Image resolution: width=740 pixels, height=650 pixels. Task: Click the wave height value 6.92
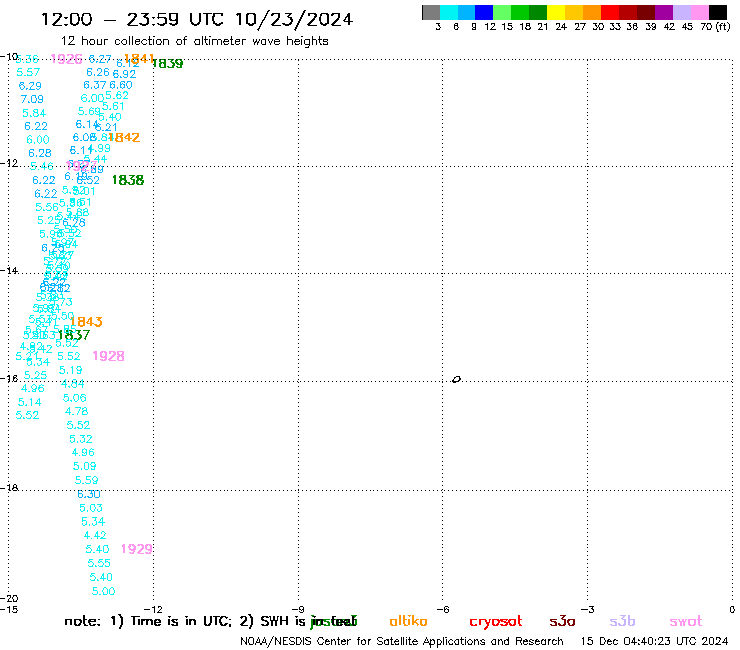tap(125, 74)
